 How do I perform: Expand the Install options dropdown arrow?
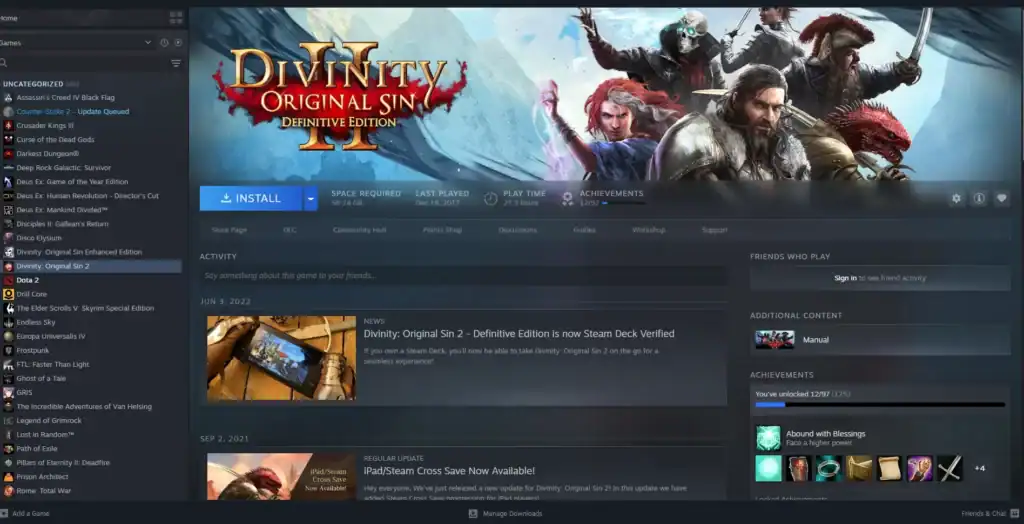pos(311,198)
